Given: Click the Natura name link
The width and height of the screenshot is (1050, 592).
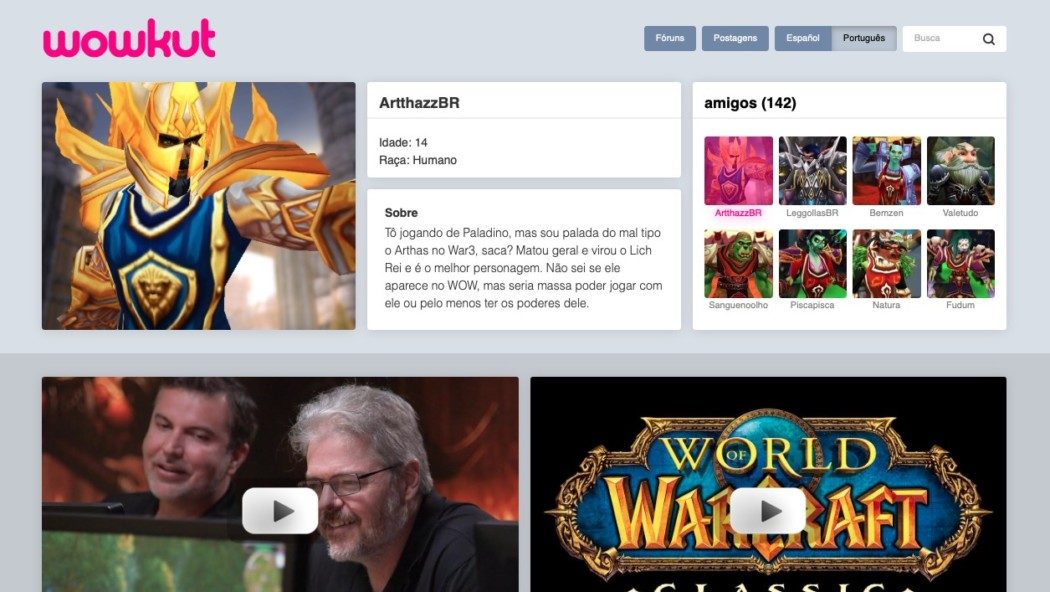Looking at the screenshot, I should point(886,305).
